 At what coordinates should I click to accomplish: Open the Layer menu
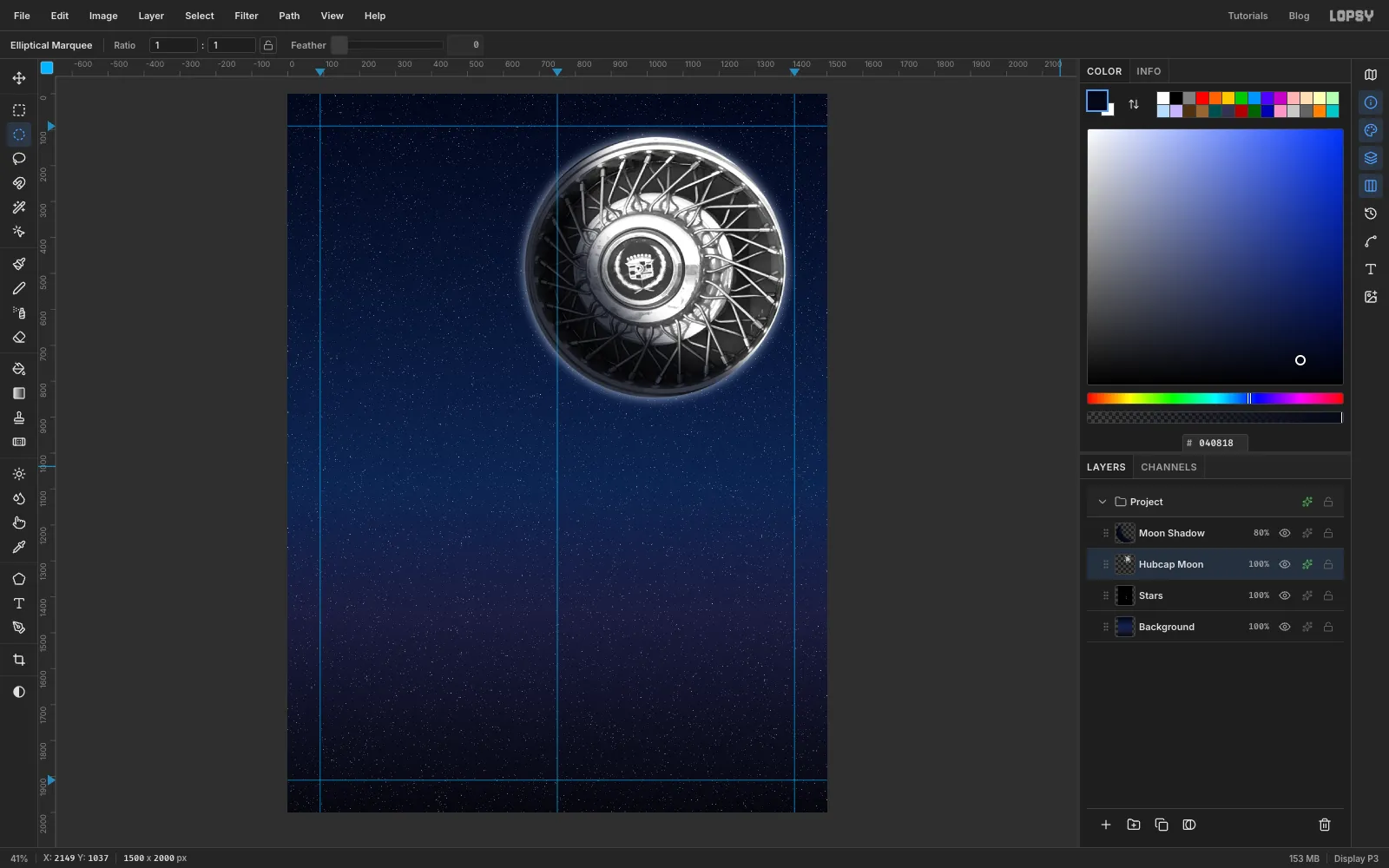click(151, 16)
